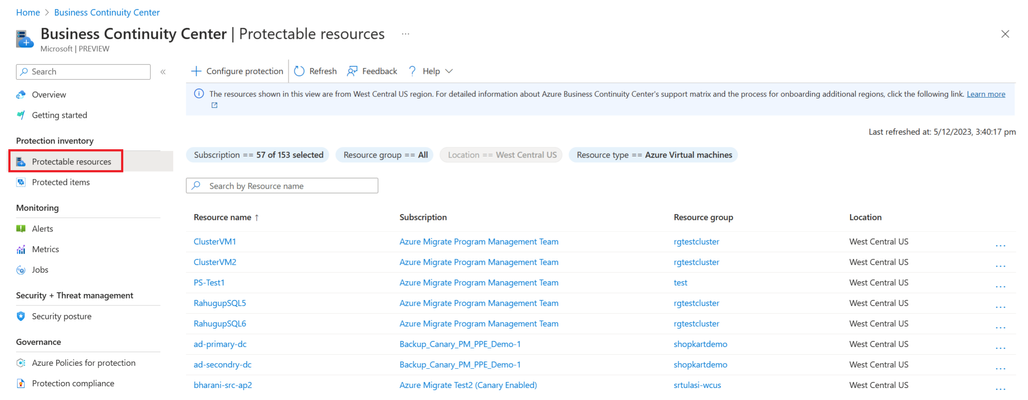Click the Alerts icon in sidebar
The height and width of the screenshot is (400, 1028).
tap(21, 229)
